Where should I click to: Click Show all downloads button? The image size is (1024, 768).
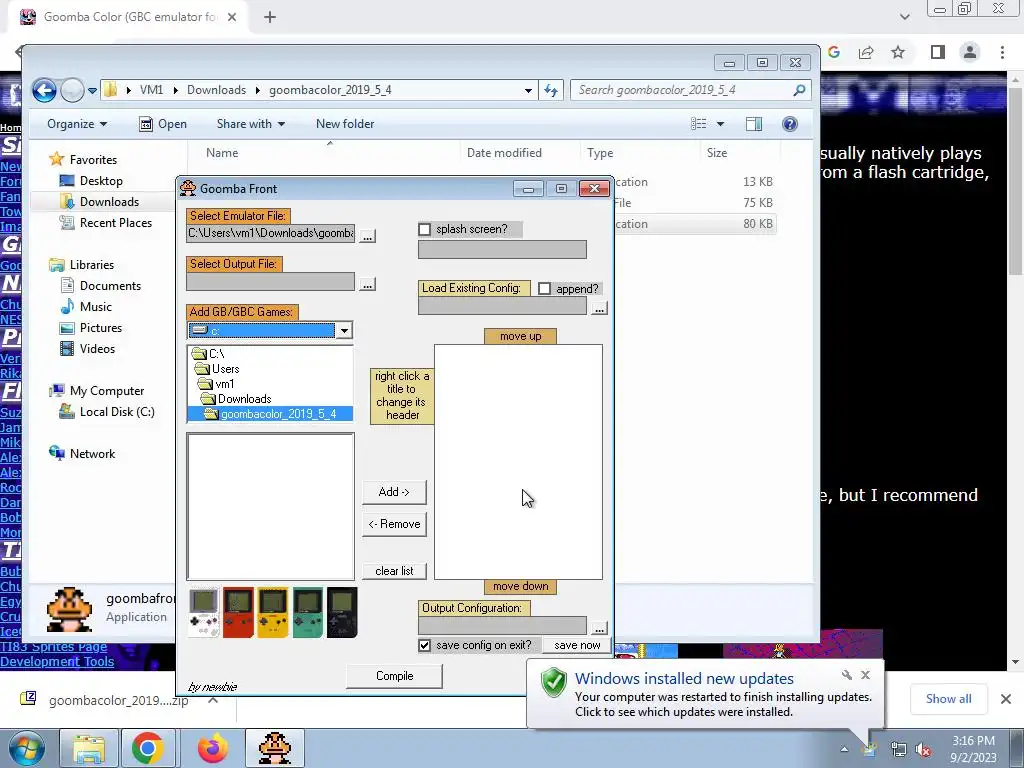tap(948, 699)
